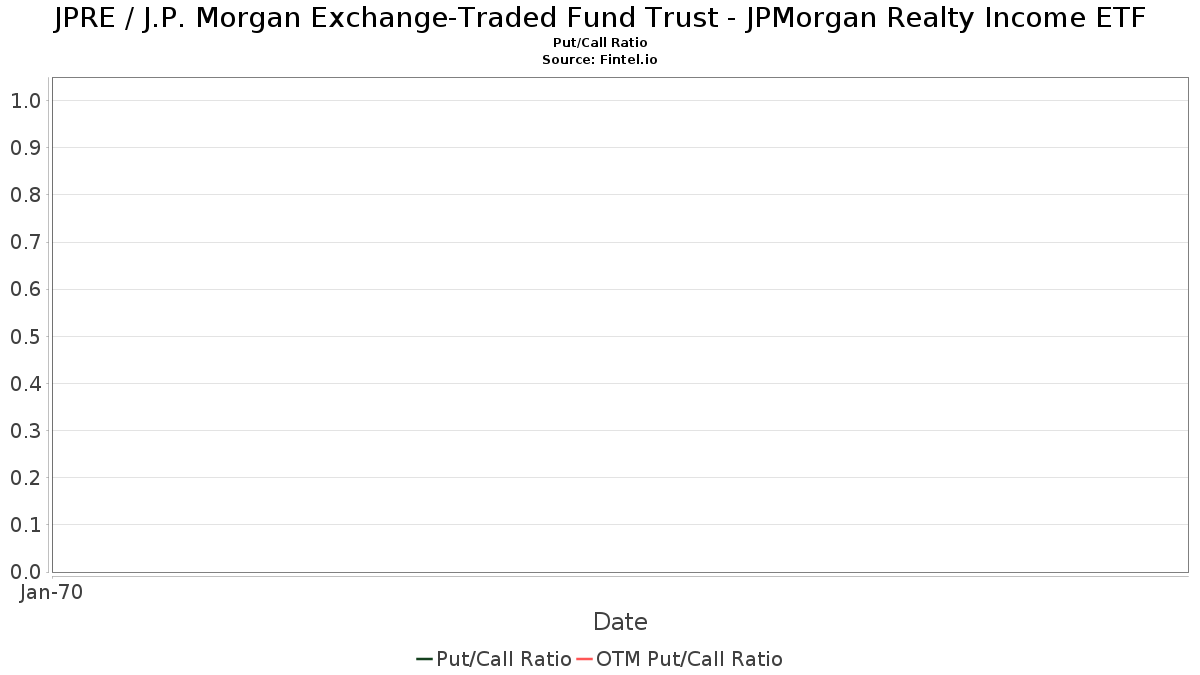Click the Put/Call Ratio legend label
The image size is (1200, 675).
[504, 659]
